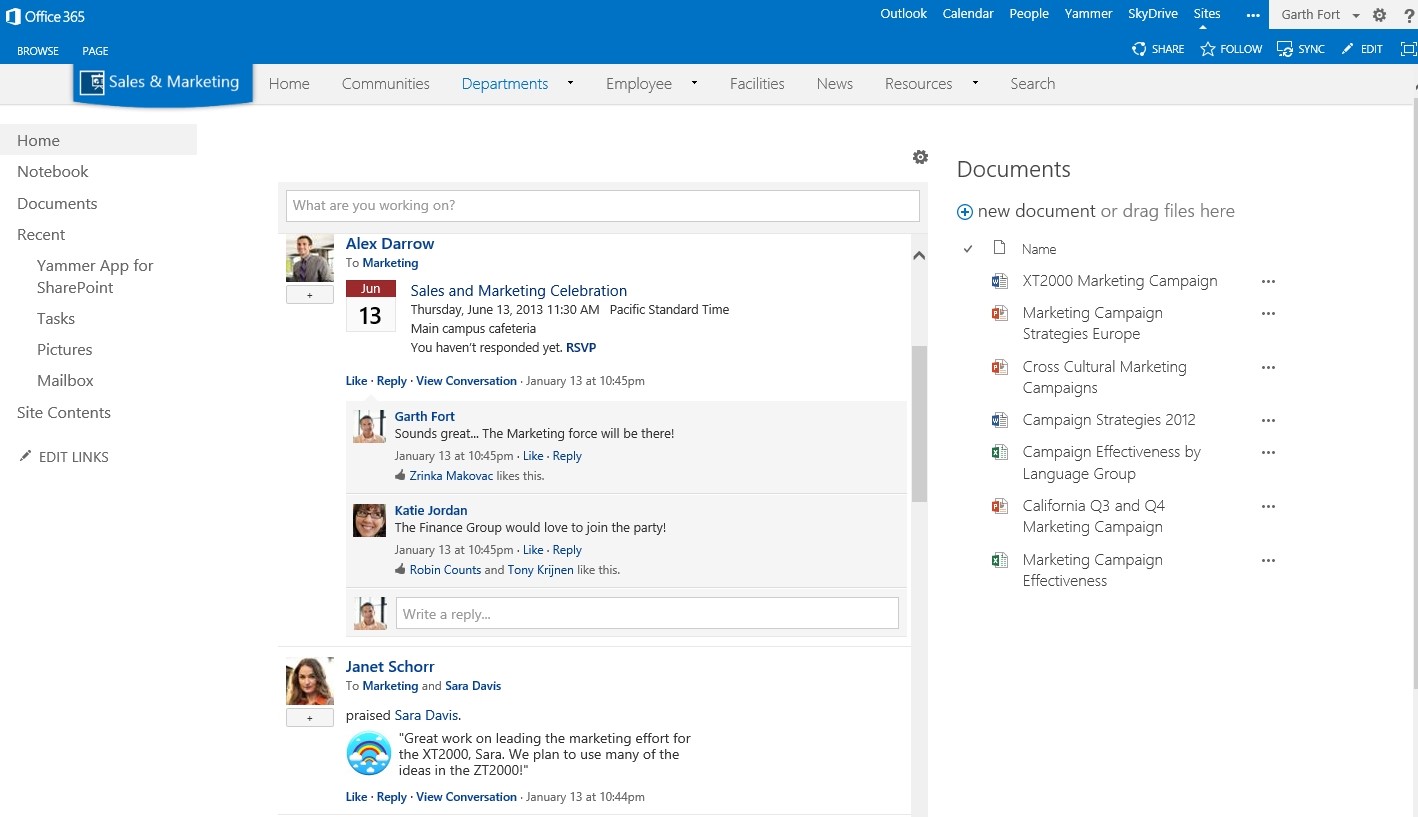Open the newsfeed settings gear icon
This screenshot has height=817, width=1418.
coord(920,157)
